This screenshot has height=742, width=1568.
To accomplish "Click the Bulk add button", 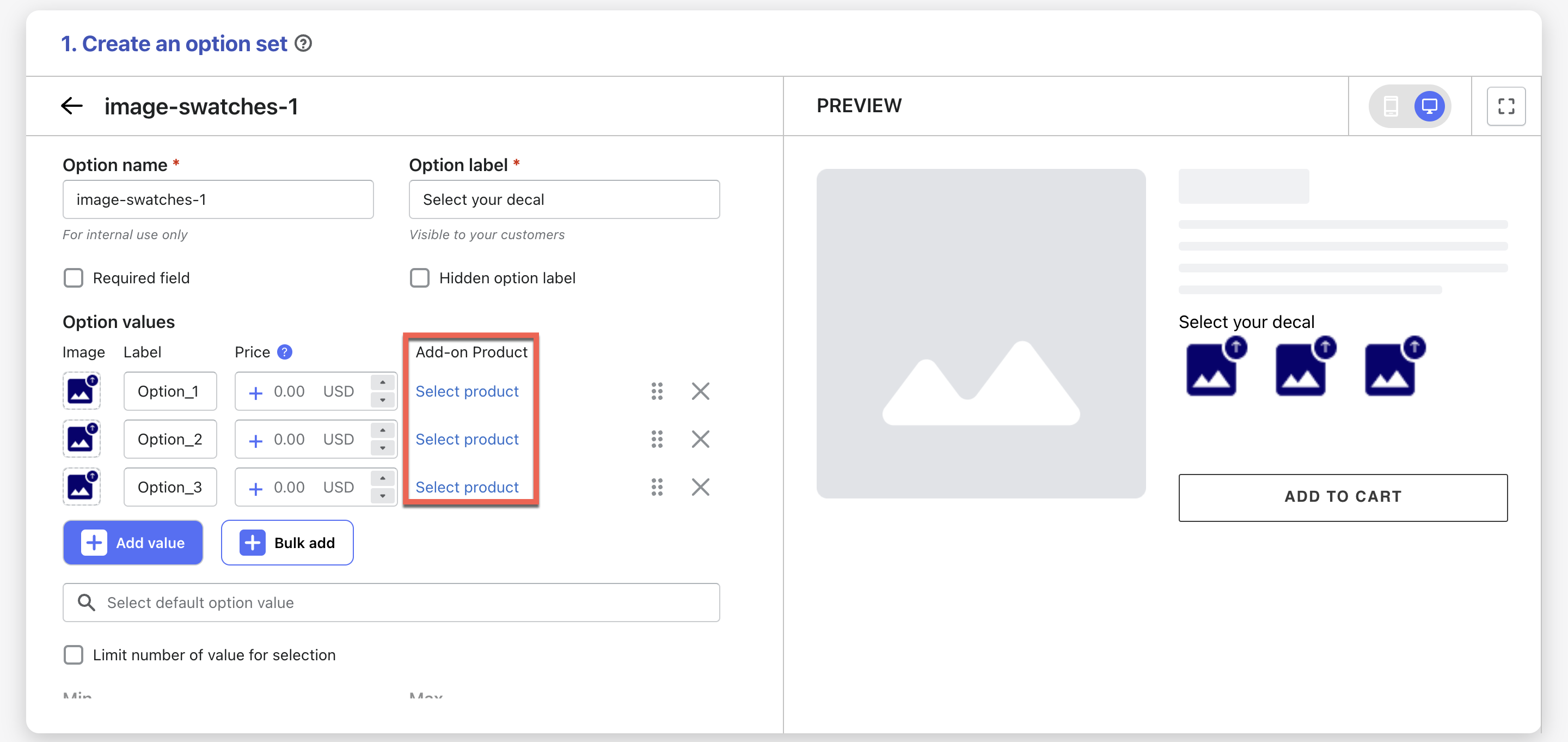I will pyautogui.click(x=287, y=543).
